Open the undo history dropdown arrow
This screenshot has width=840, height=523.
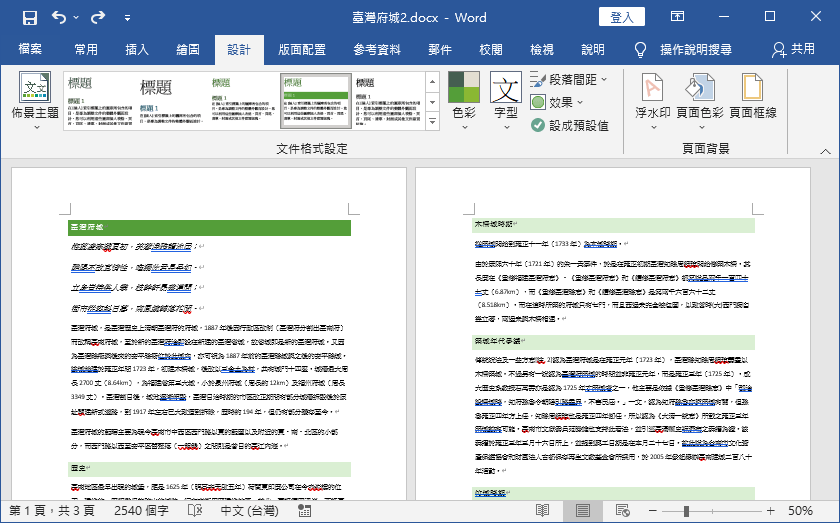[76, 18]
